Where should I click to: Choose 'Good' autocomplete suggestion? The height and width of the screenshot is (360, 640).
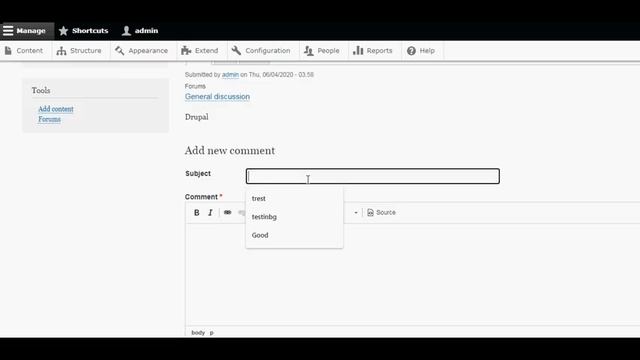click(x=294, y=235)
